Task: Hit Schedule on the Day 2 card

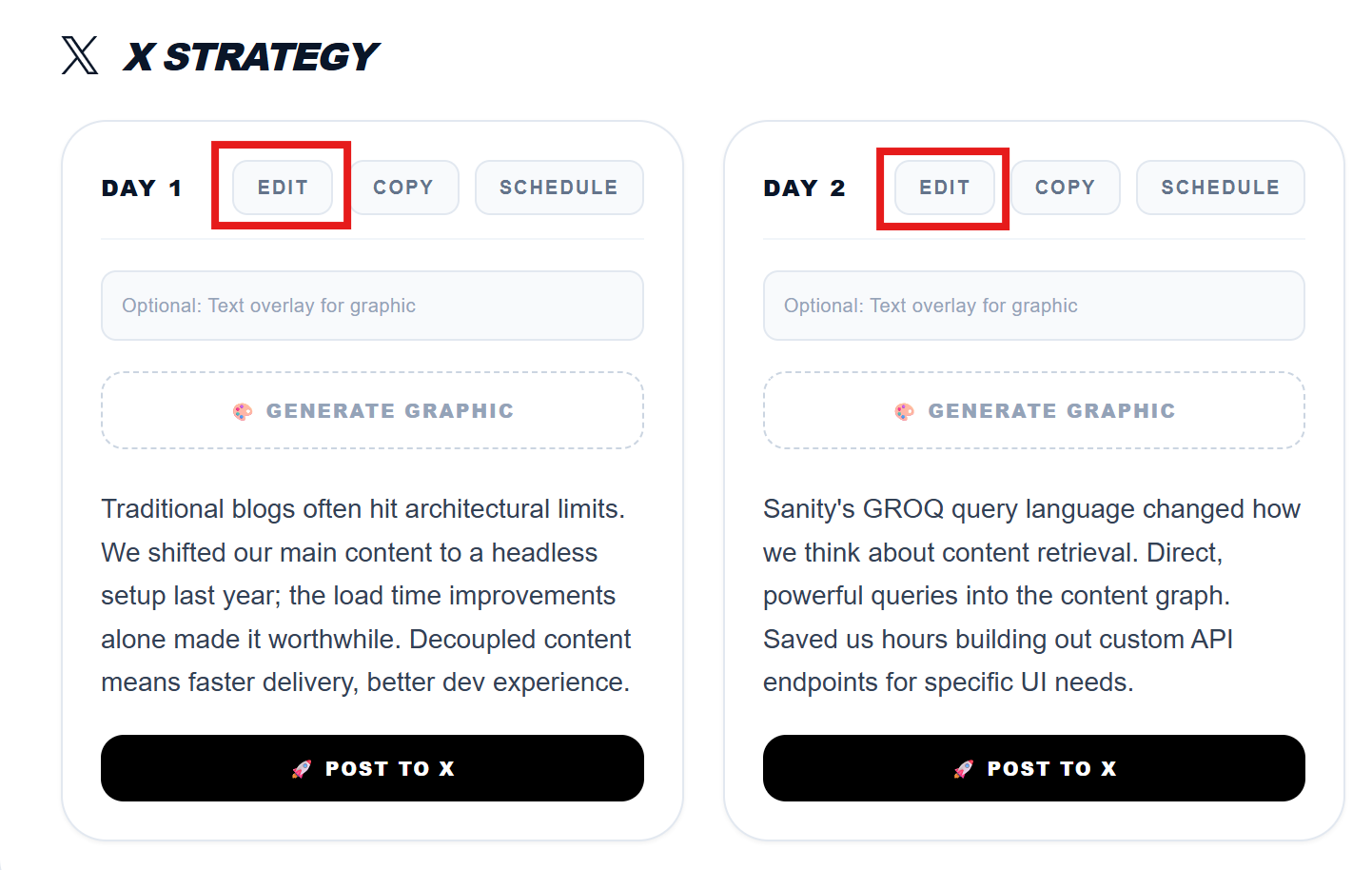Action: [x=1220, y=188]
